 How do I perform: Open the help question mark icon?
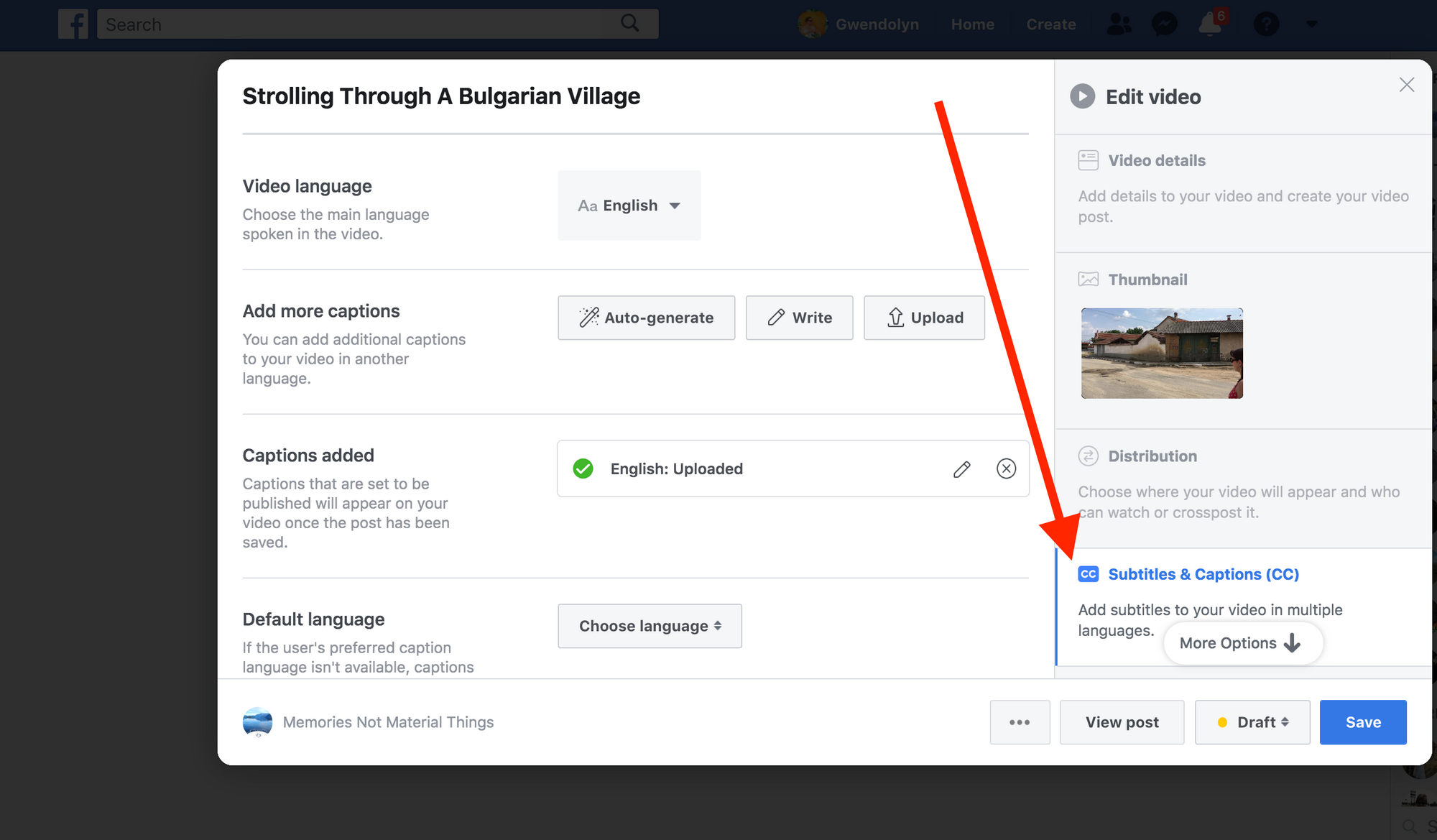(1266, 24)
